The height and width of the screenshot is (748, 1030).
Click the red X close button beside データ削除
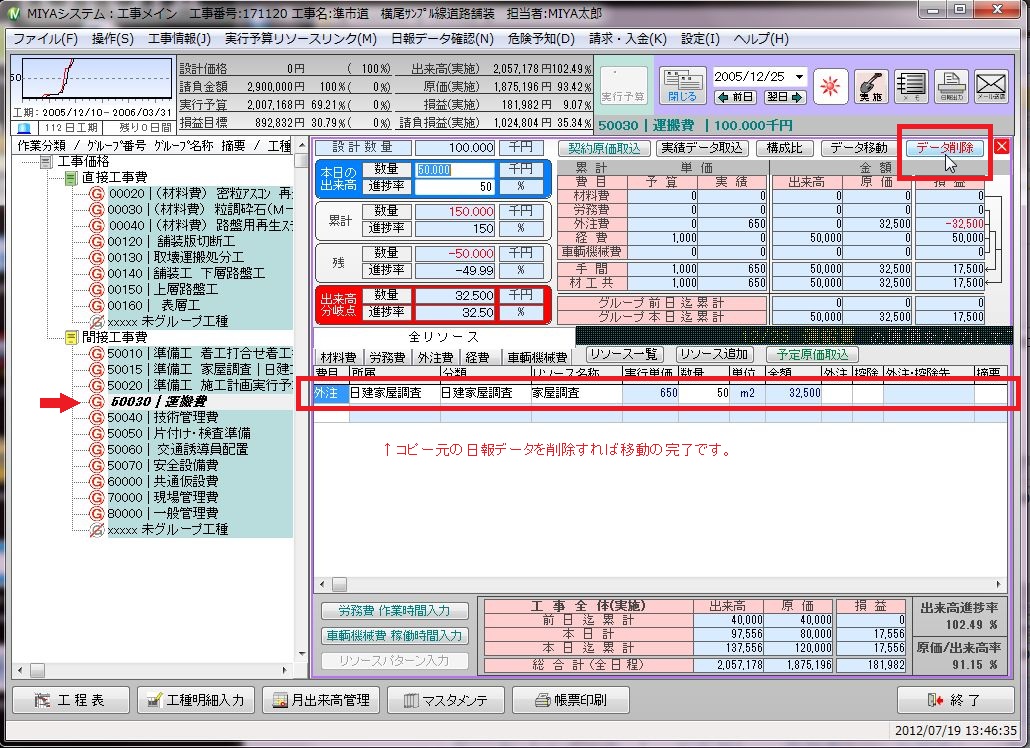pos(1001,147)
